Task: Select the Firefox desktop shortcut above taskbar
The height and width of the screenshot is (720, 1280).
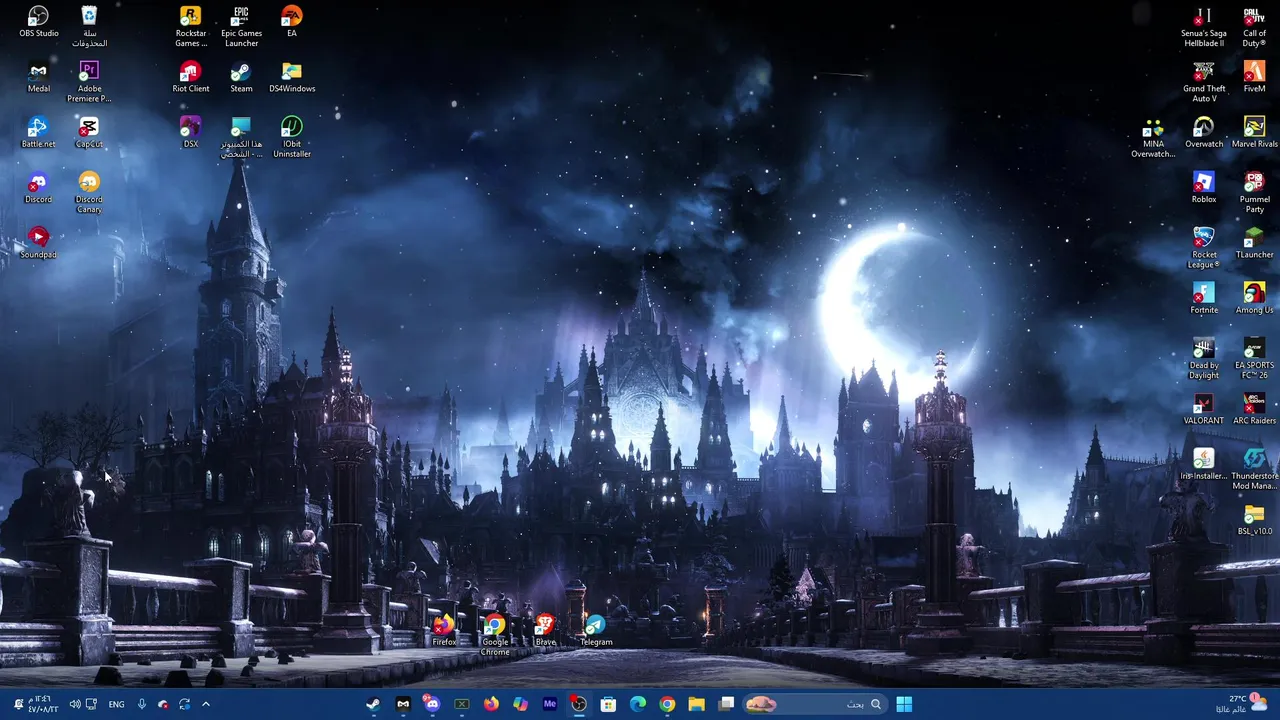Action: [x=444, y=631]
